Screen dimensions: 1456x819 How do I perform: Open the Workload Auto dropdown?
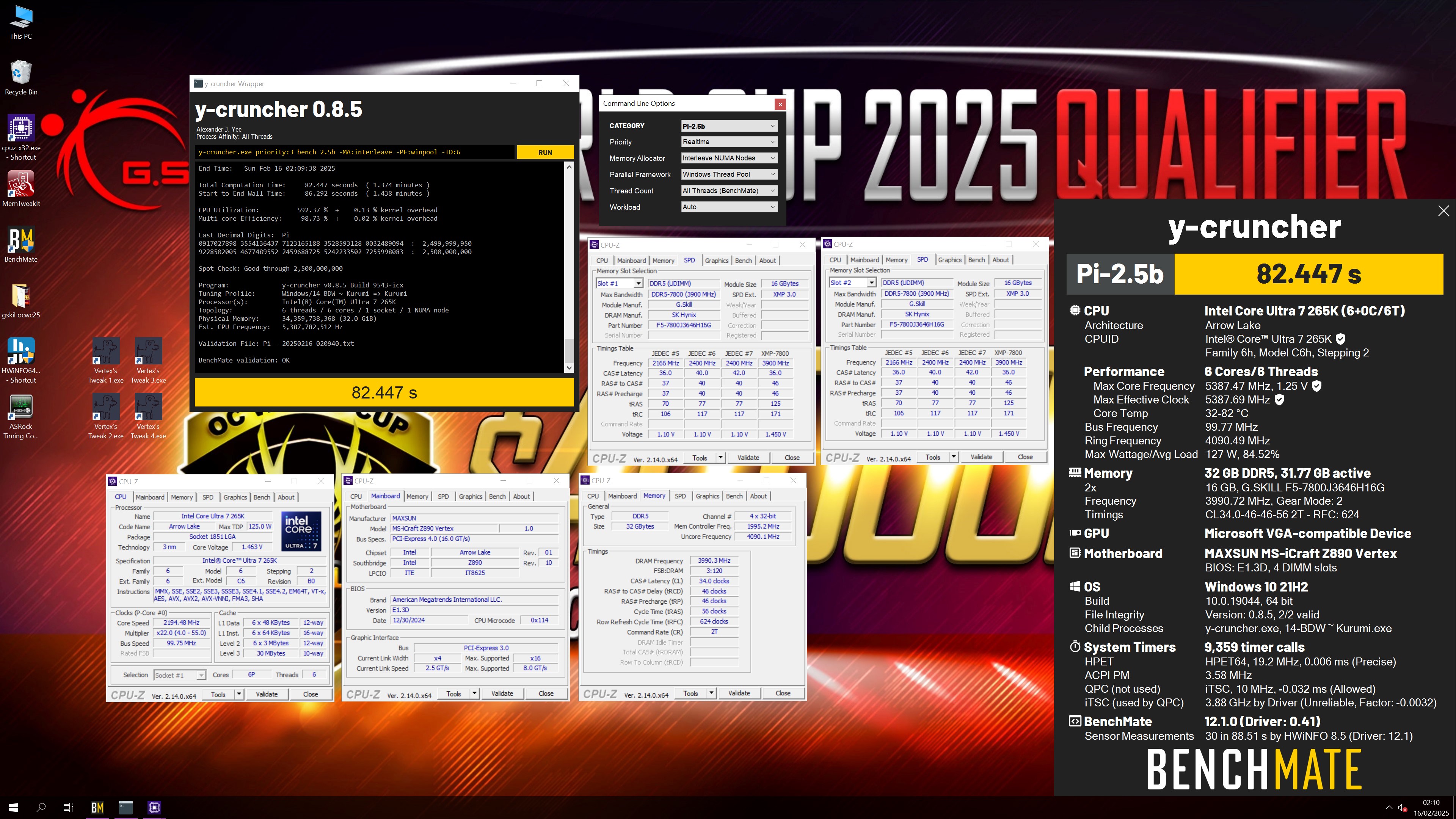click(729, 207)
